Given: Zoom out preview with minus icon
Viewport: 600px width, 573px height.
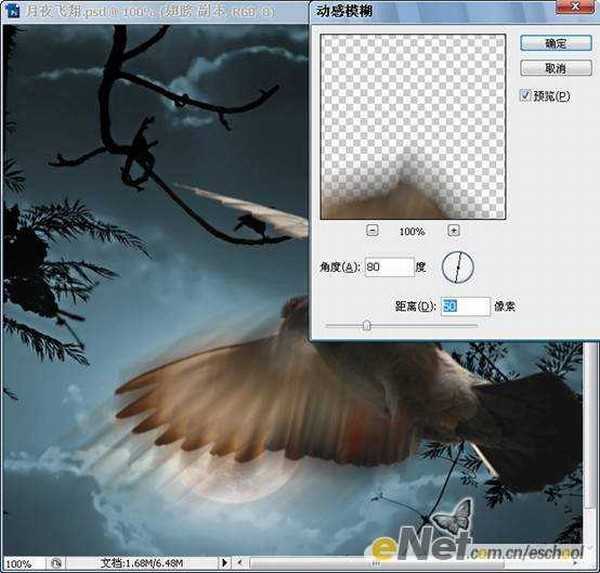Looking at the screenshot, I should coord(372,230).
